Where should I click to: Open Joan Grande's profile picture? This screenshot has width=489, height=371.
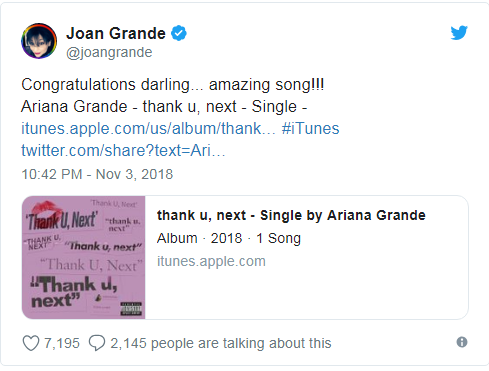(x=39, y=41)
